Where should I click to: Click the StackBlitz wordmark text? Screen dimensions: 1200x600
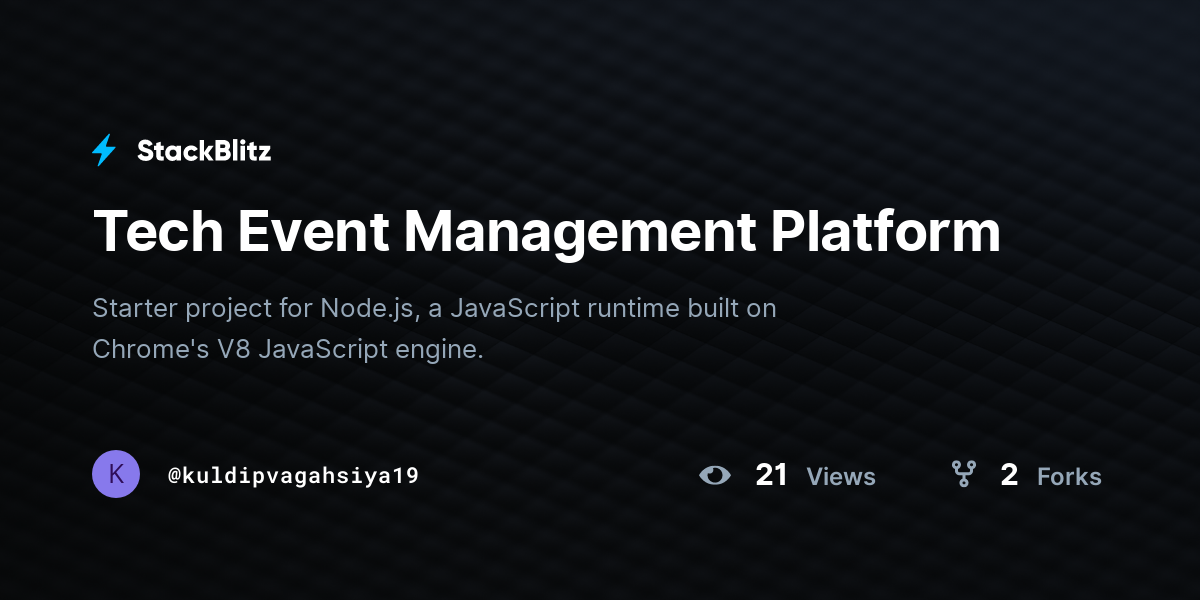pos(204,150)
